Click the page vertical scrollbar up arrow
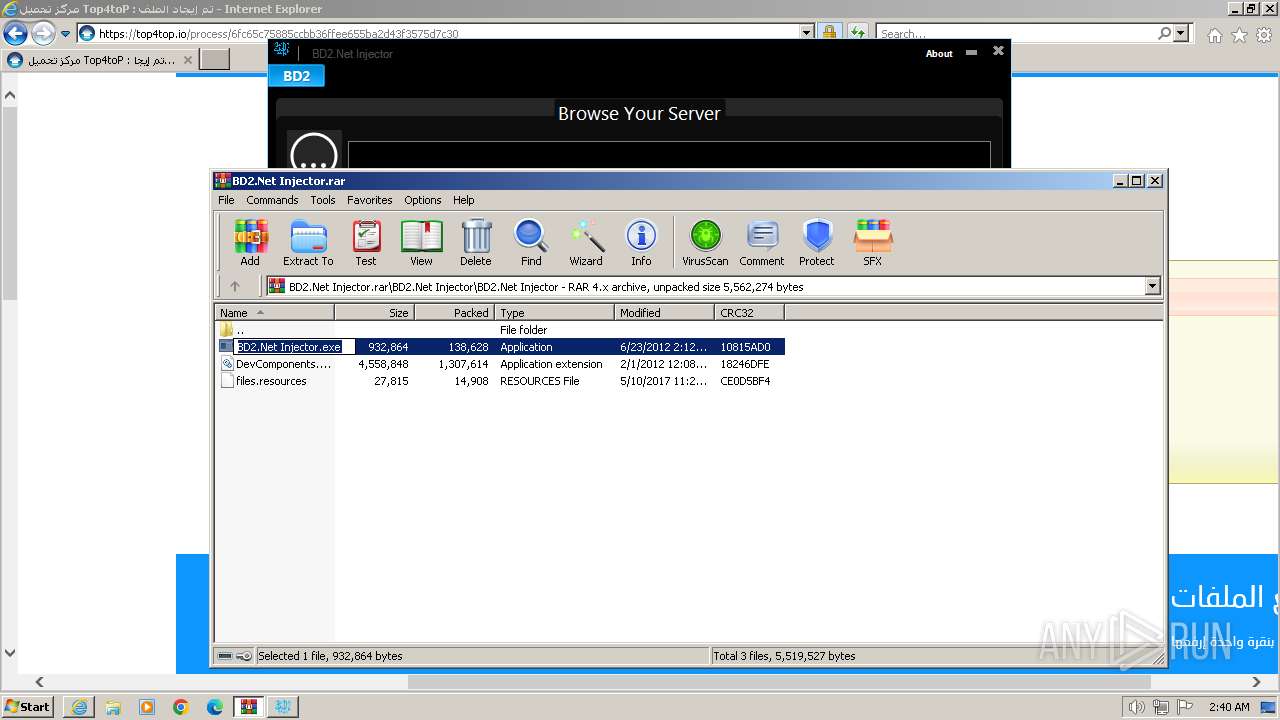This screenshot has height=720, width=1280. [10, 95]
